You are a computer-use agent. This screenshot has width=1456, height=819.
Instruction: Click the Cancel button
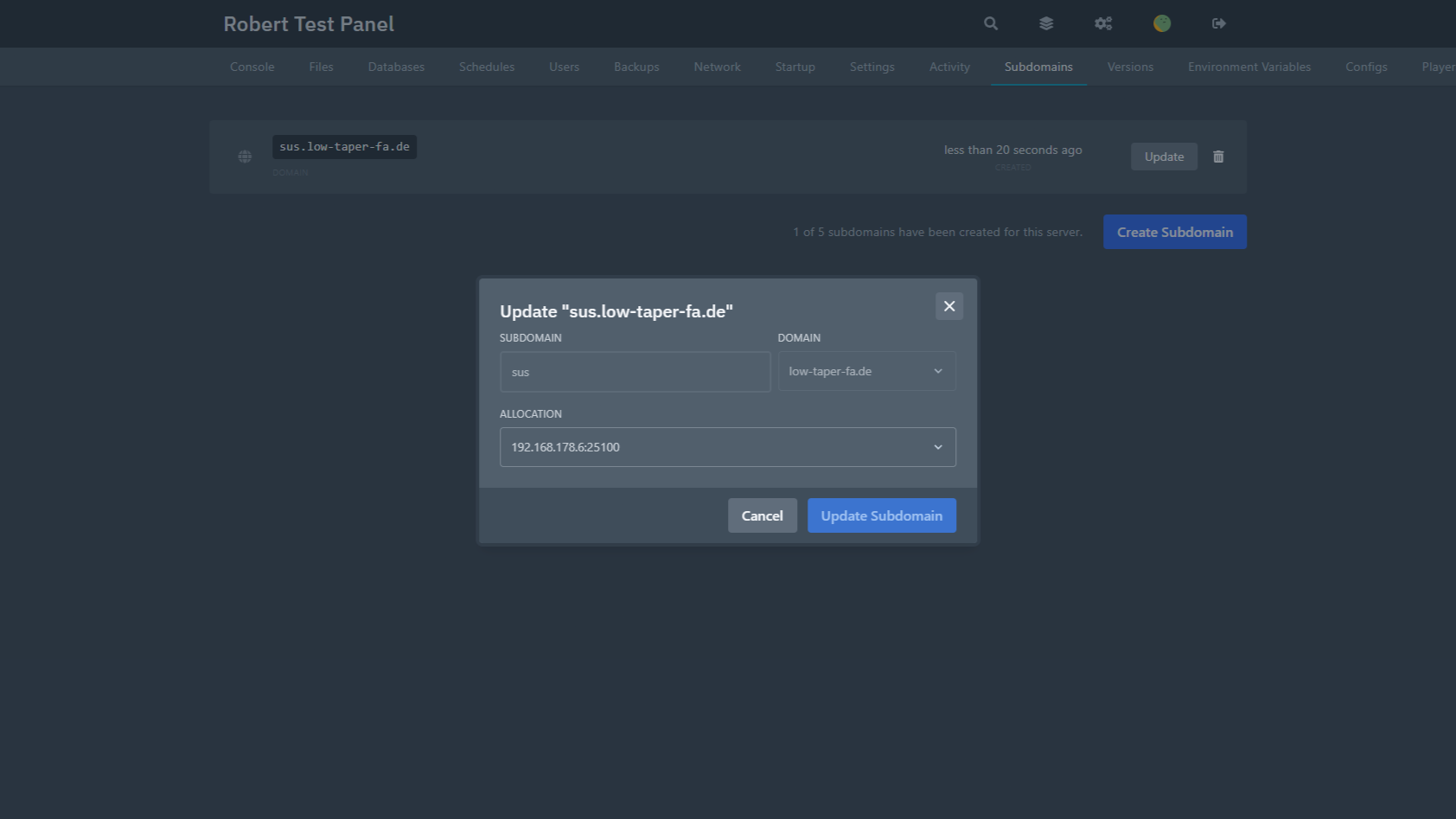click(762, 515)
